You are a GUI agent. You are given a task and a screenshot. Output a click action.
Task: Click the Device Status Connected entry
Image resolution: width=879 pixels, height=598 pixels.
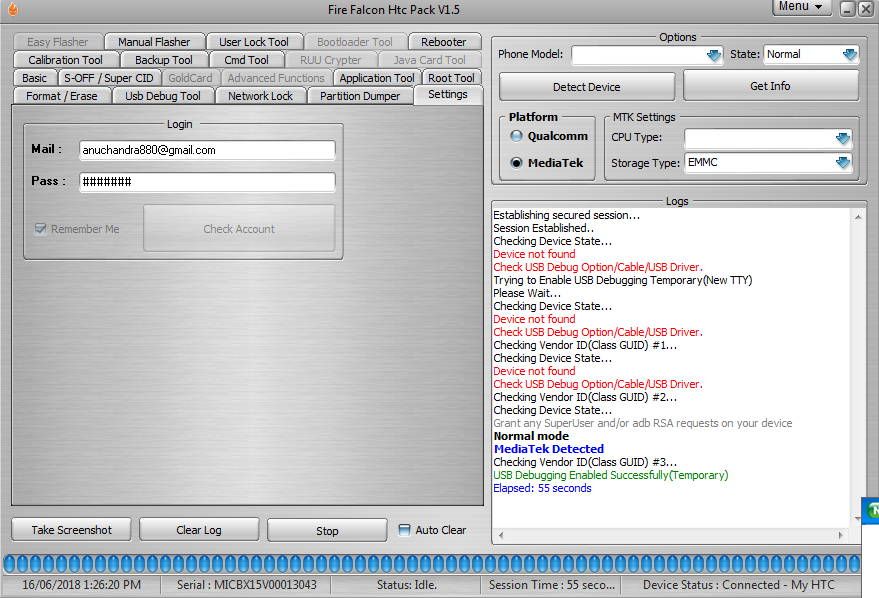(739, 585)
